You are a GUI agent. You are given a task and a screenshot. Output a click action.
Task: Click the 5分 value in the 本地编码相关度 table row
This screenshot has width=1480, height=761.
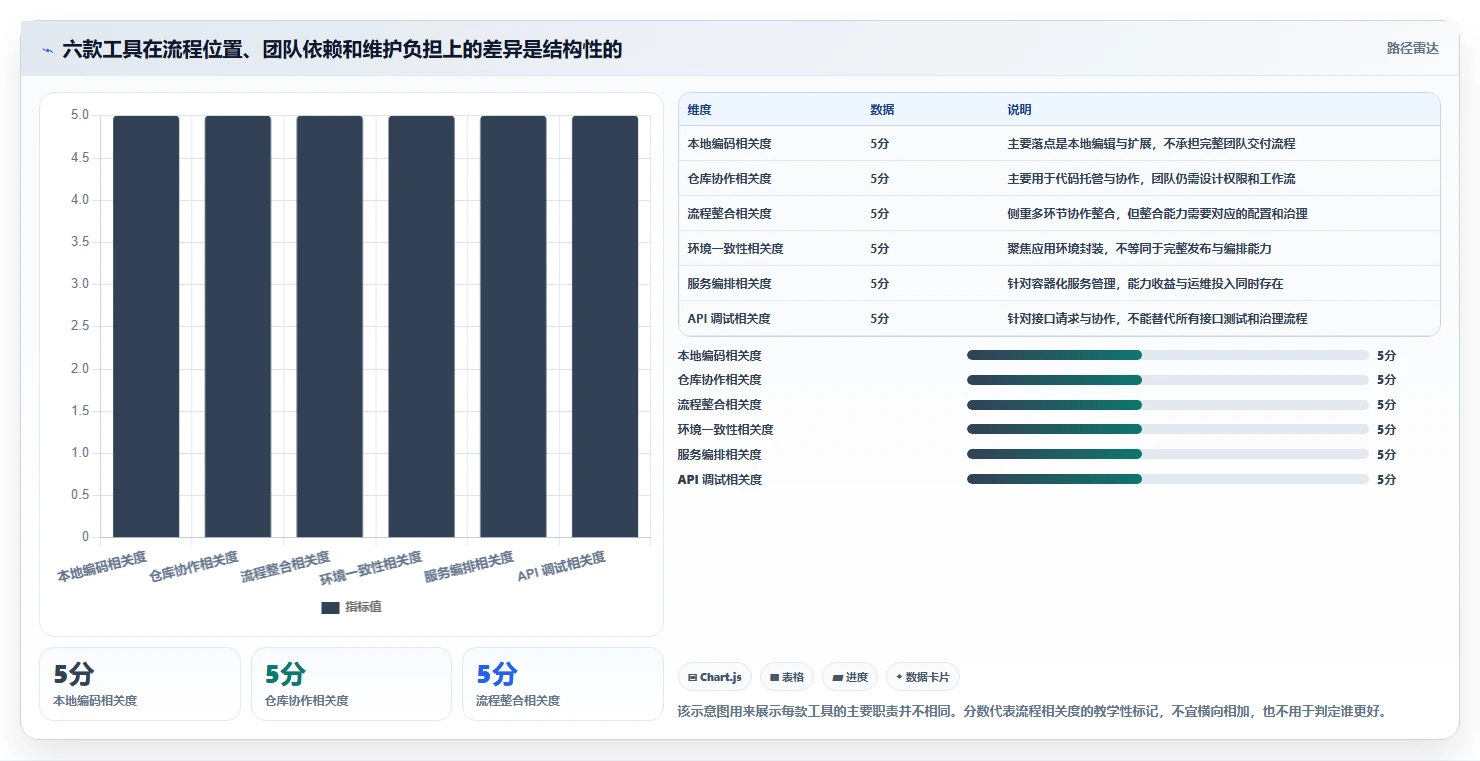(879, 144)
